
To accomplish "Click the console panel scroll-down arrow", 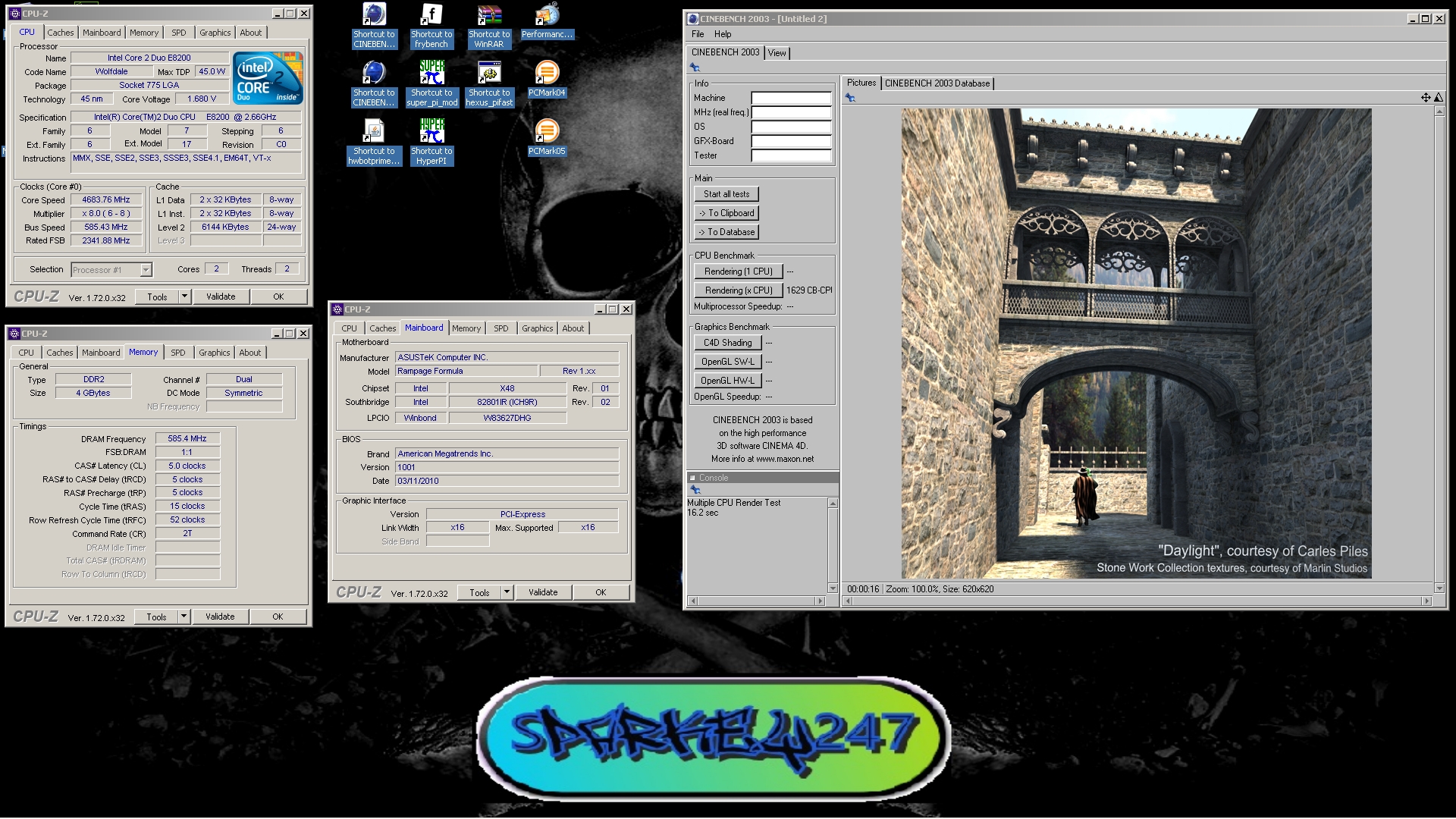I will pyautogui.click(x=833, y=588).
